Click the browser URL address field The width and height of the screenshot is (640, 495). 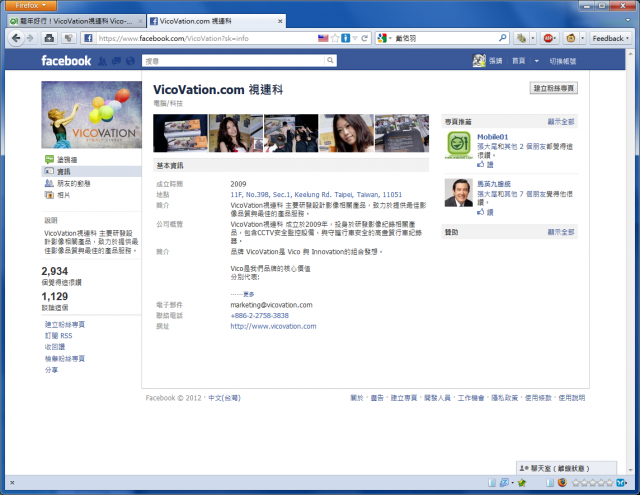pos(206,38)
